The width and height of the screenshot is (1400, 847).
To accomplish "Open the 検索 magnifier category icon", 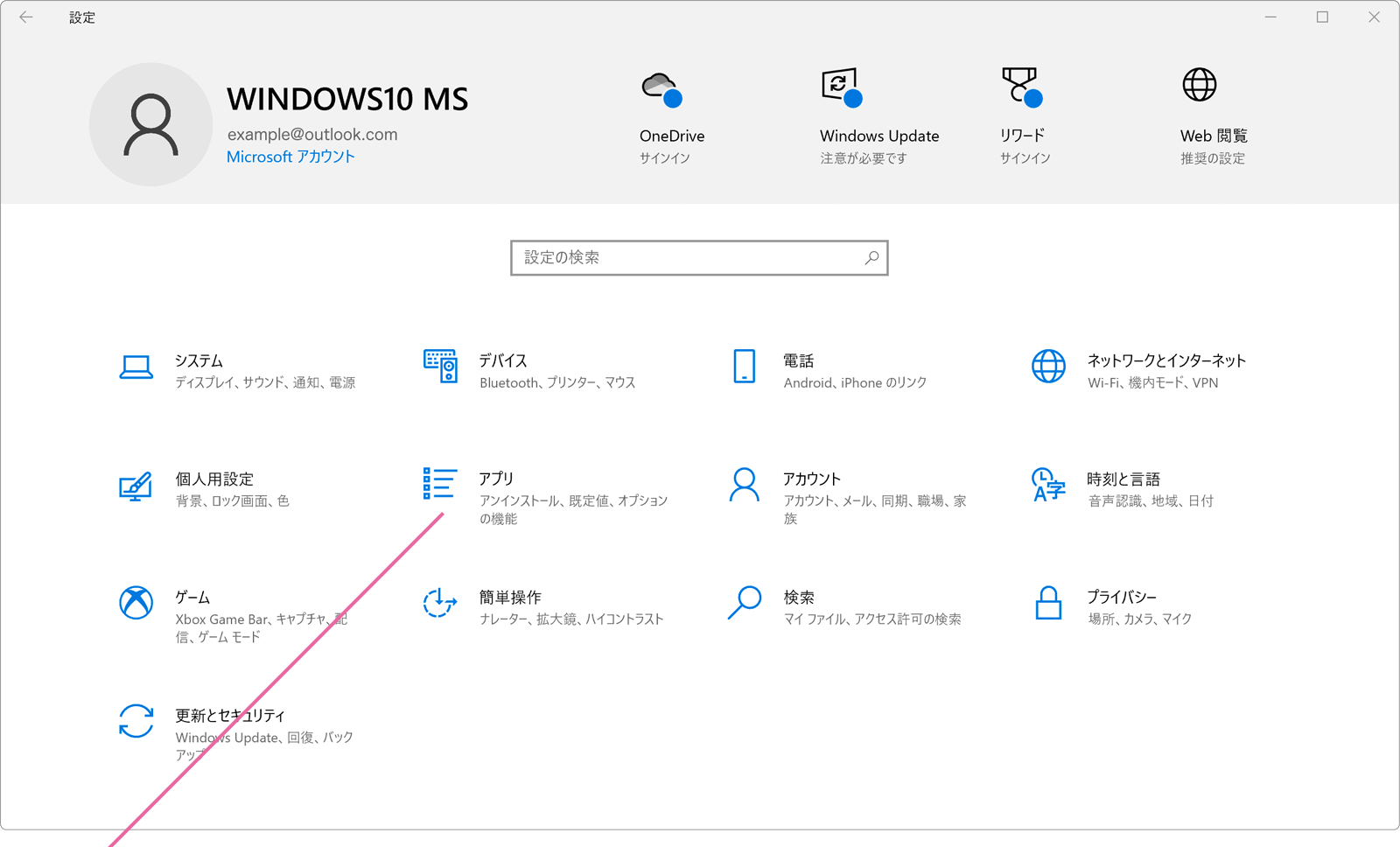I will tap(745, 603).
